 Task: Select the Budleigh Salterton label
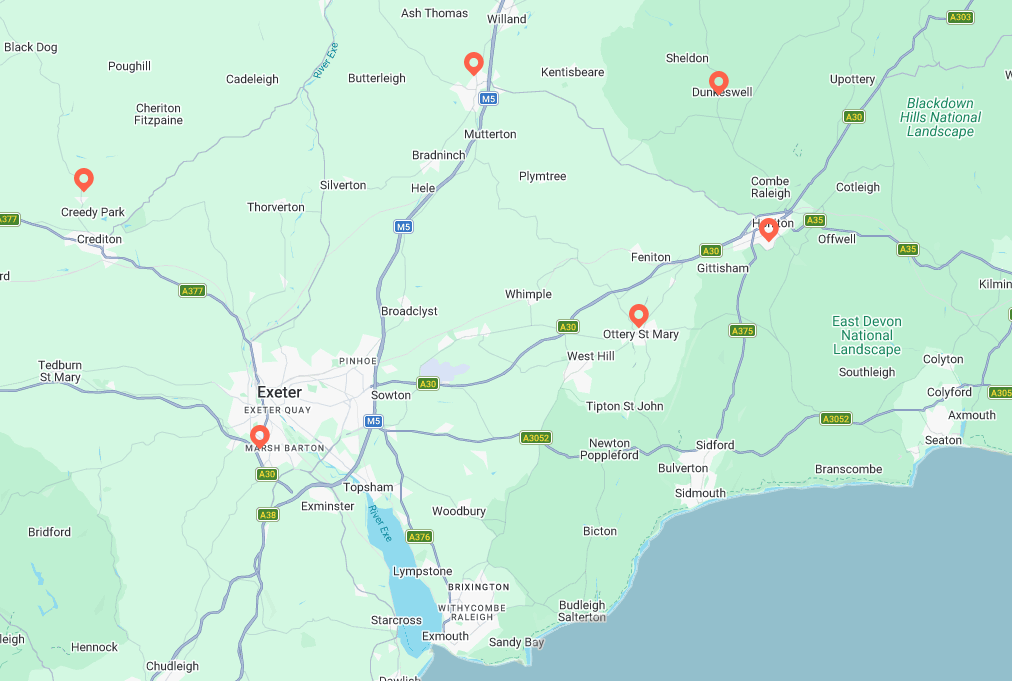click(x=582, y=611)
